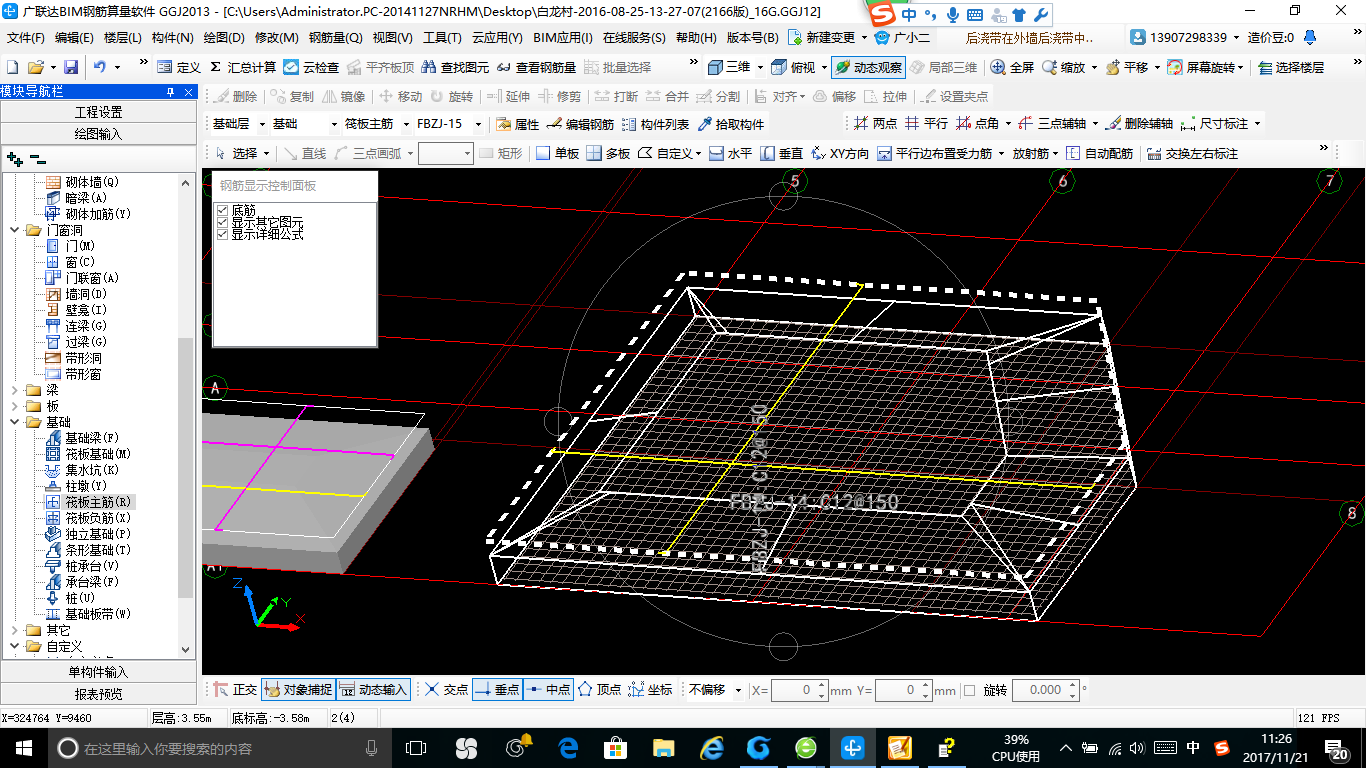The height and width of the screenshot is (768, 1366).
Task: Run 汇总计算 summary calculation
Action: pyautogui.click(x=243, y=67)
